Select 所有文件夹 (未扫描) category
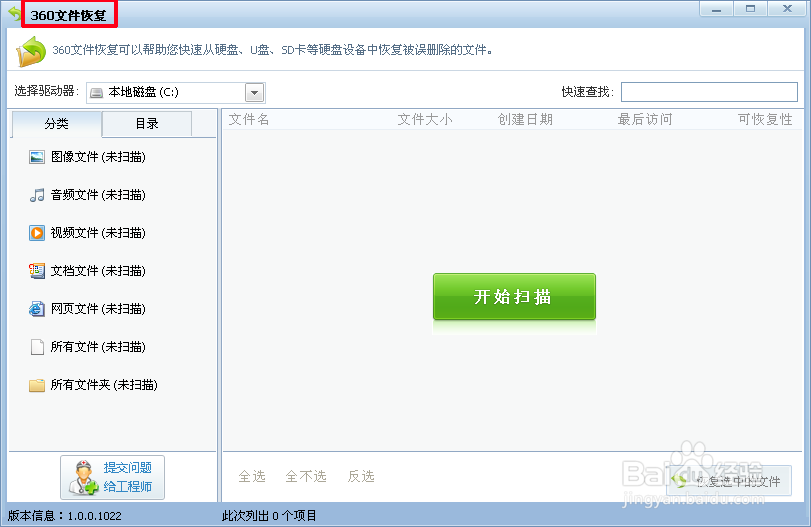 93,385
